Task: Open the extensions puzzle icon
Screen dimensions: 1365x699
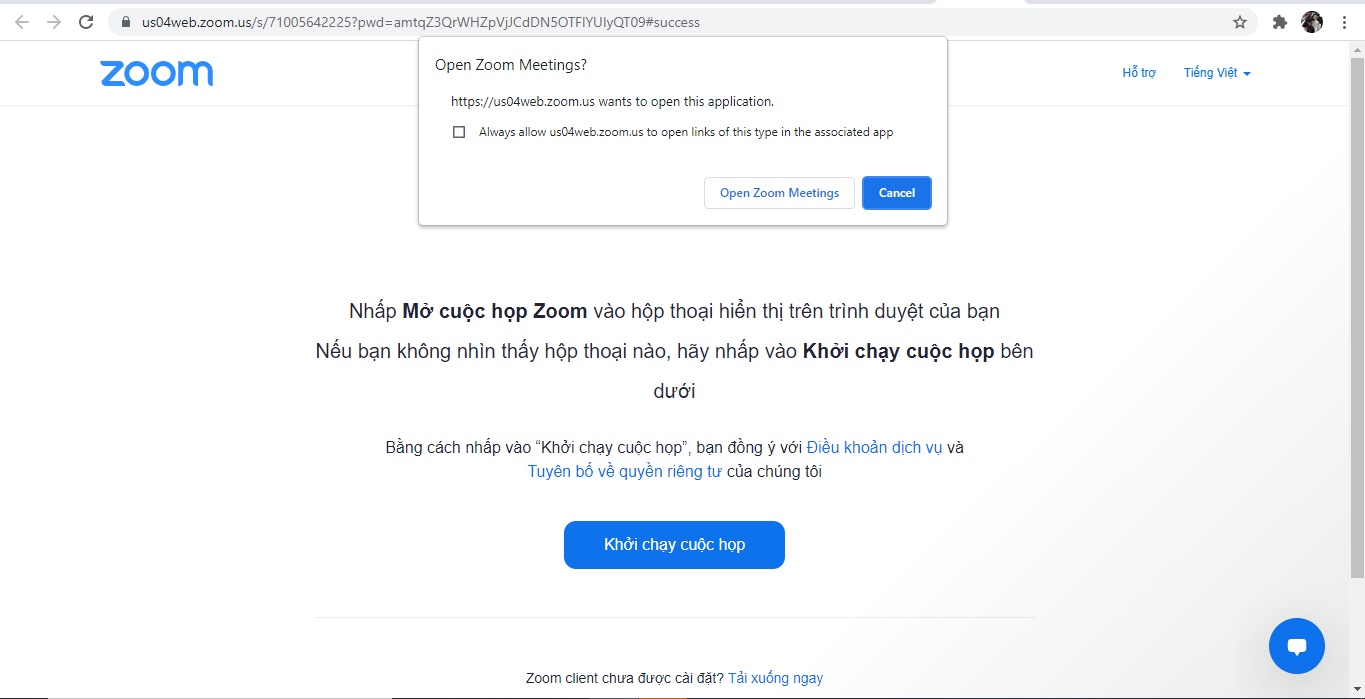Action: 1279,22
